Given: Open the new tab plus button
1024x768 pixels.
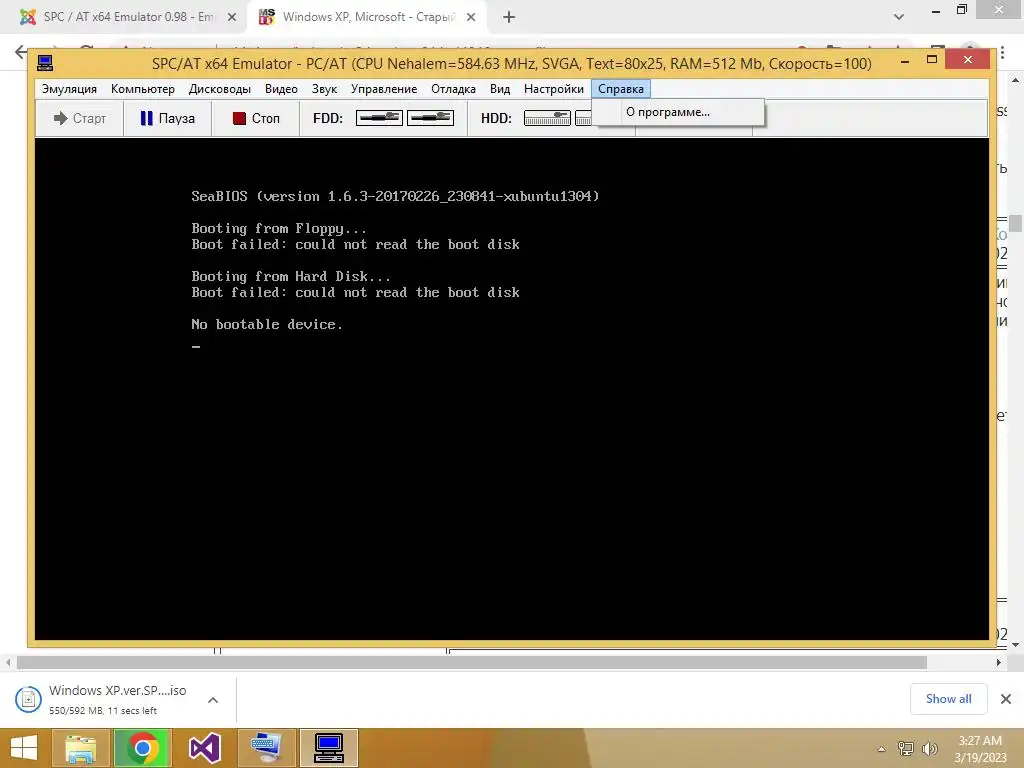Looking at the screenshot, I should tap(509, 18).
